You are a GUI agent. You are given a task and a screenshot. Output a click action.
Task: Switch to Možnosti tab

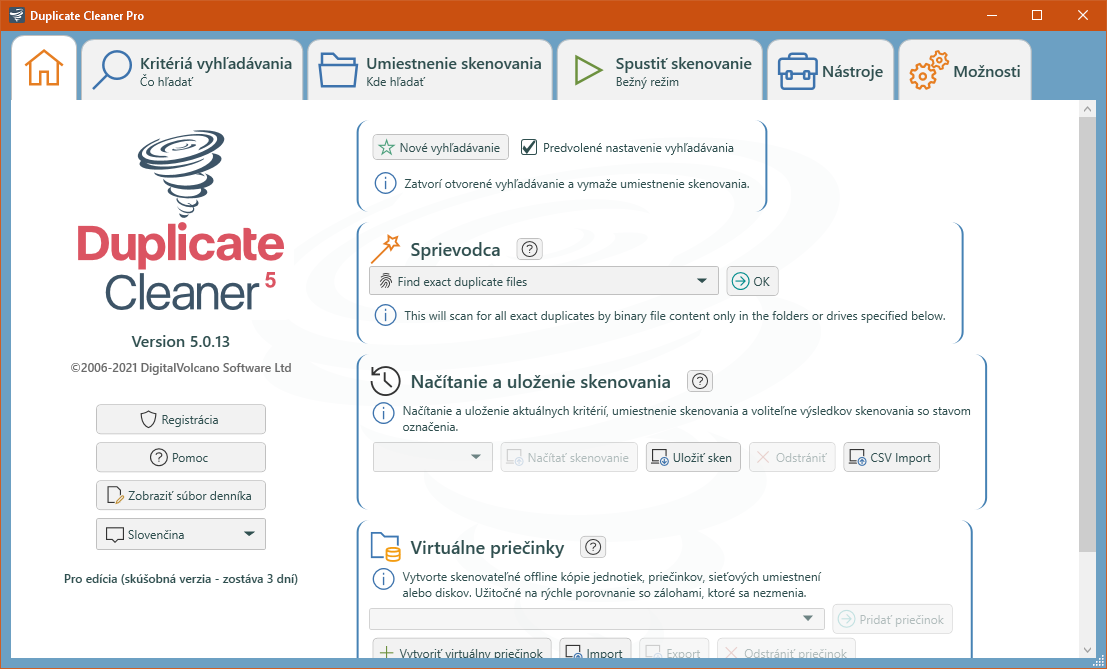coord(964,71)
